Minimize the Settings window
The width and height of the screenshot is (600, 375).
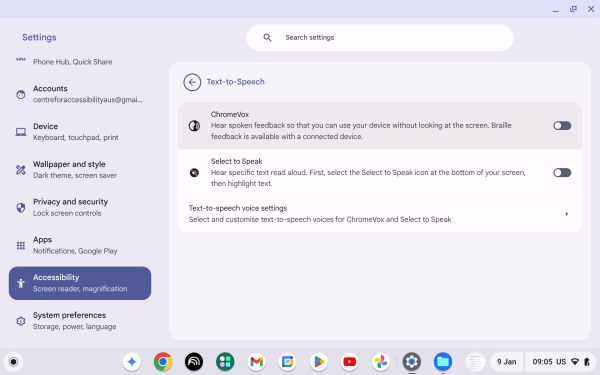(x=555, y=10)
